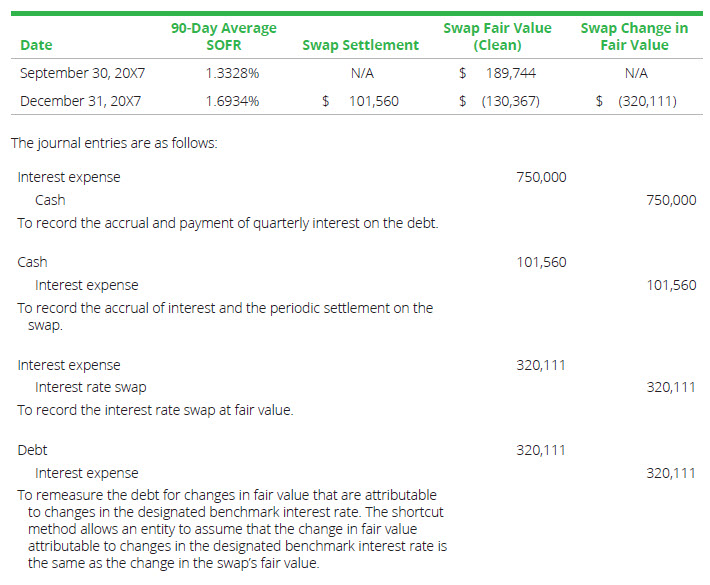Viewport: 710px width, 585px height.
Task: Select the September 30, 20X7 date cell
Action: tap(80, 73)
